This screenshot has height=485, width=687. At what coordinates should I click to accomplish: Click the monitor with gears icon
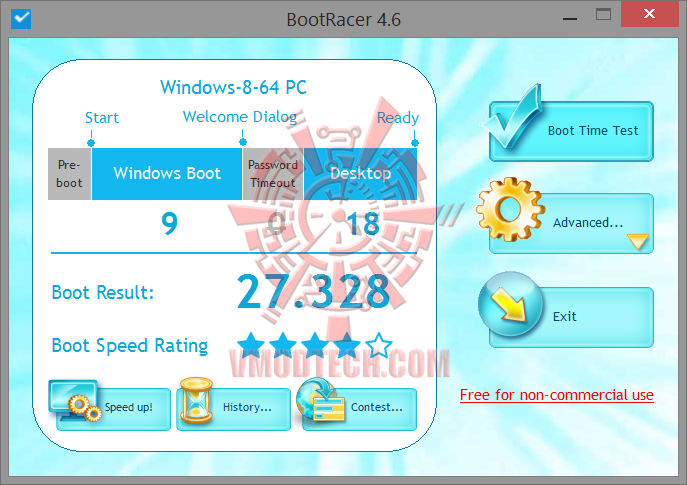click(x=75, y=401)
